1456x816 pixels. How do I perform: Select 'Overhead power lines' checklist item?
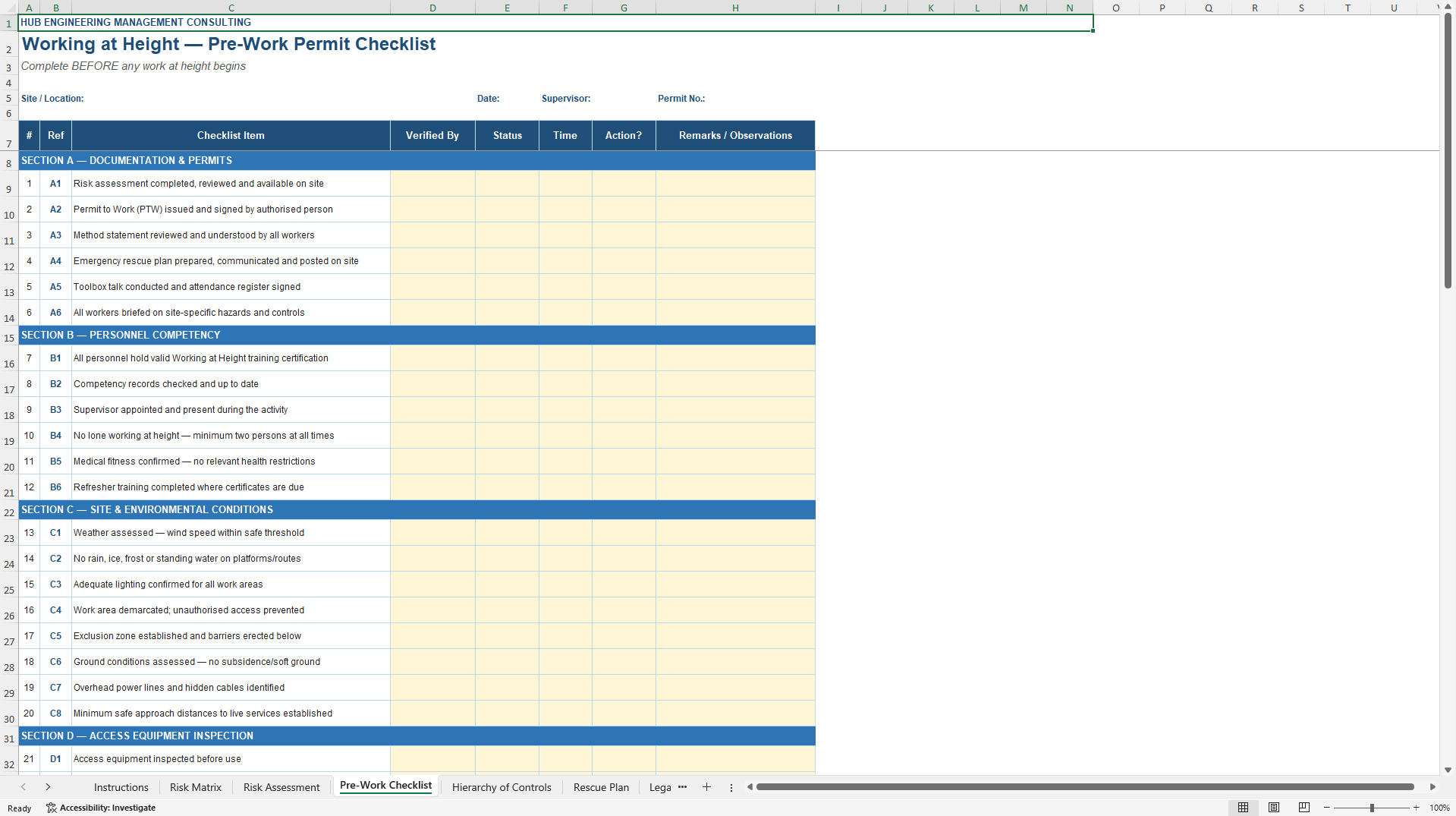pyautogui.click(x=231, y=688)
